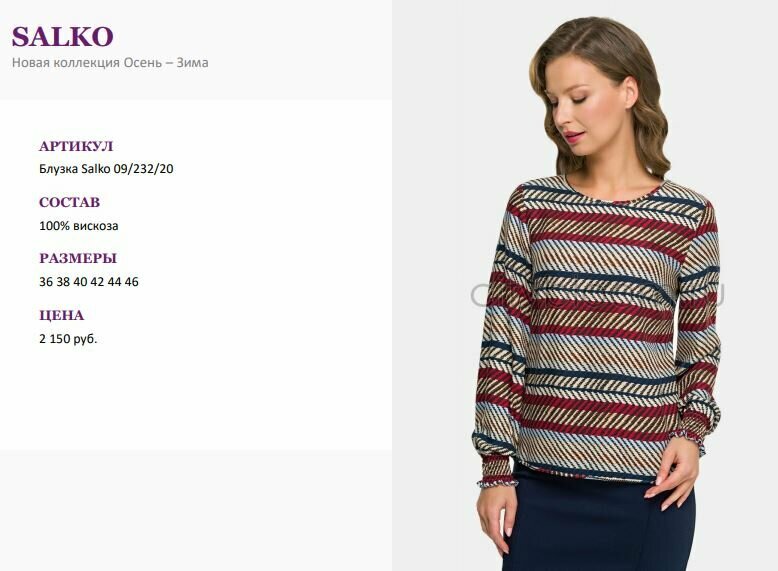Click the watermark text across the blouse

[598, 295]
